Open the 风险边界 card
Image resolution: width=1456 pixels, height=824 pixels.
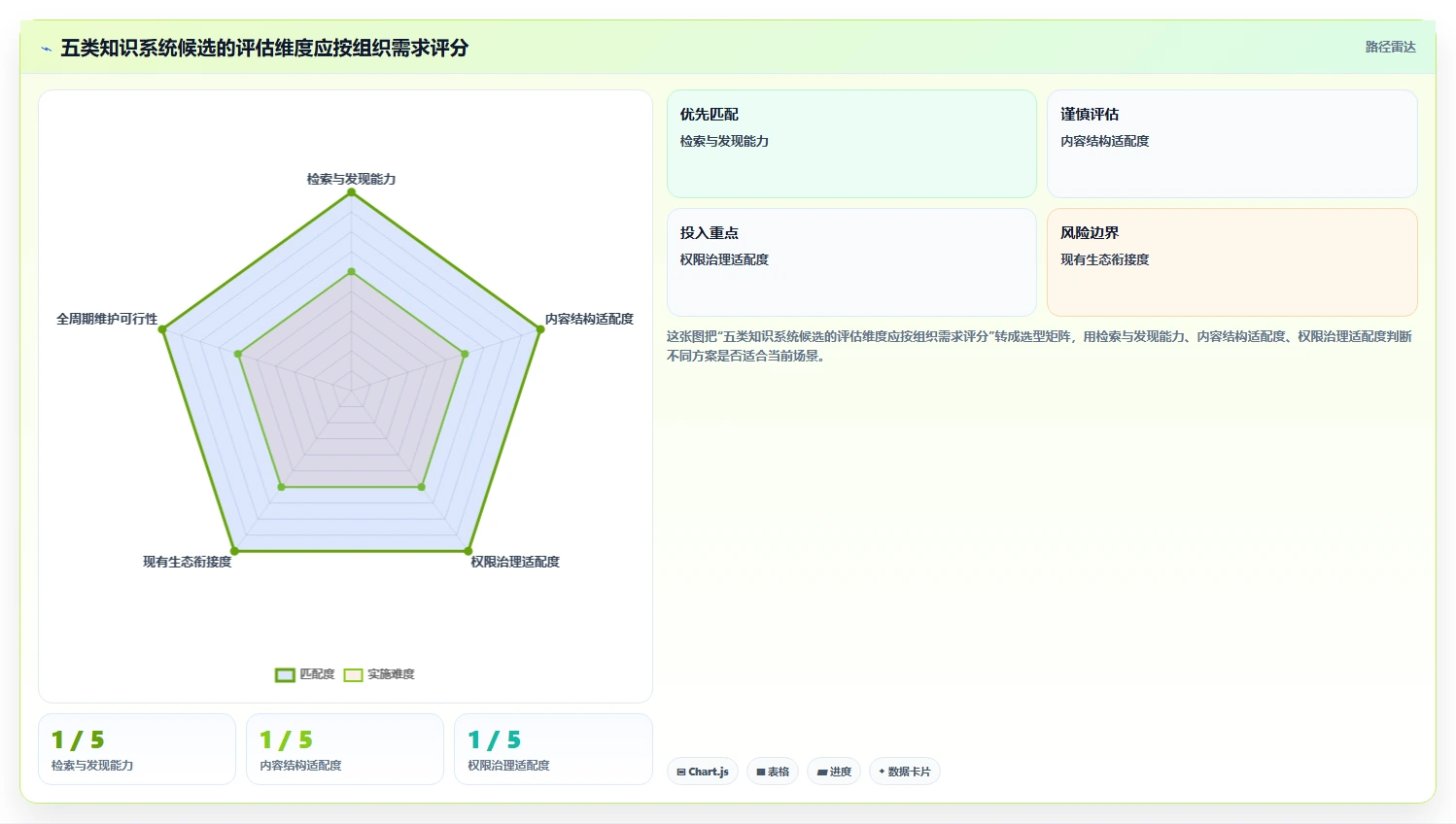tap(1231, 262)
